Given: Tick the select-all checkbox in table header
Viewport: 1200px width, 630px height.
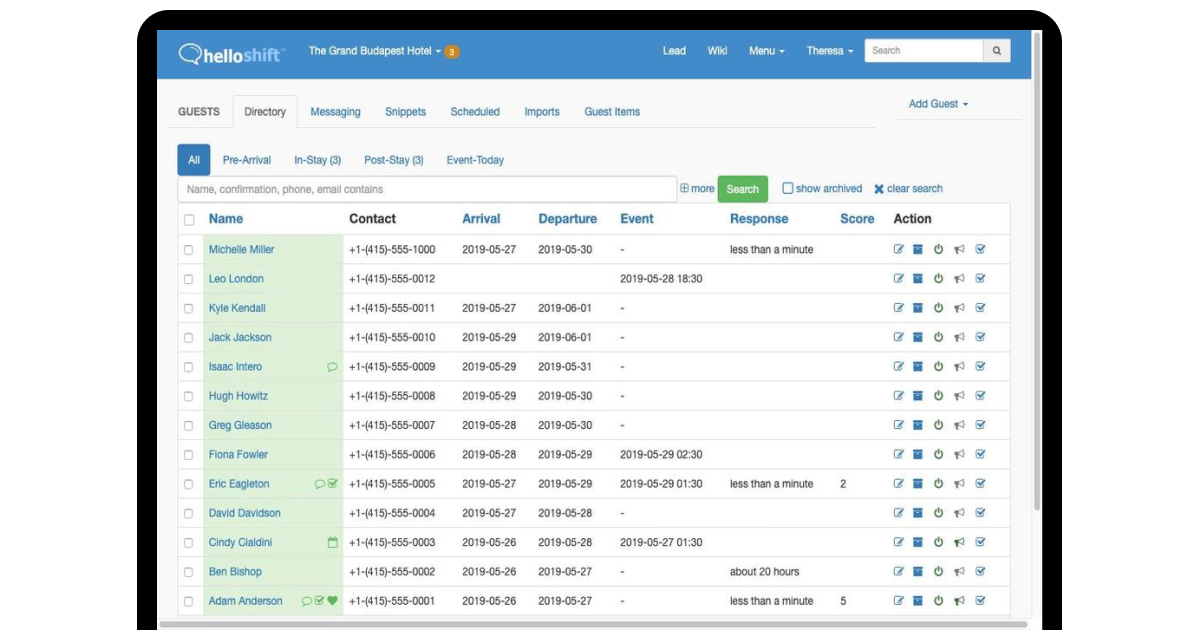Looking at the screenshot, I should pos(189,220).
